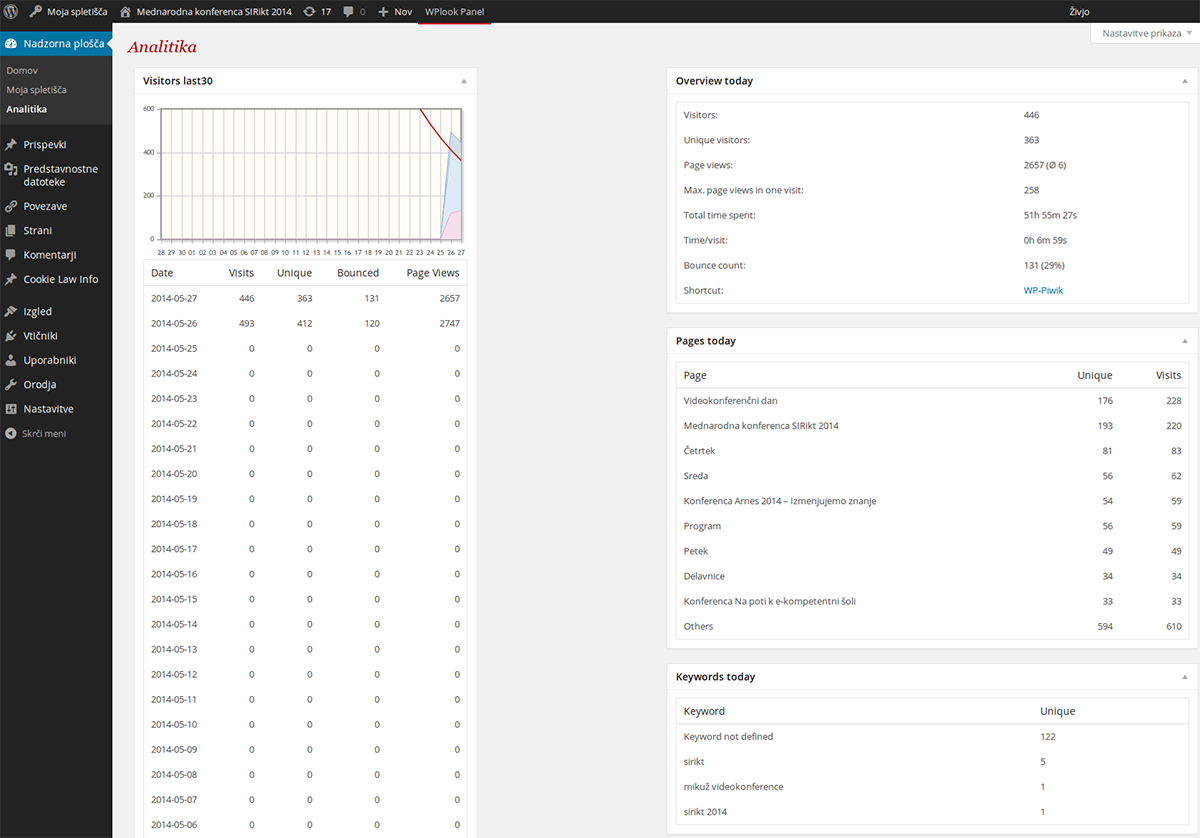Image resolution: width=1200 pixels, height=838 pixels.
Task: Open the WPlook Panel menu item
Action: coord(454,11)
